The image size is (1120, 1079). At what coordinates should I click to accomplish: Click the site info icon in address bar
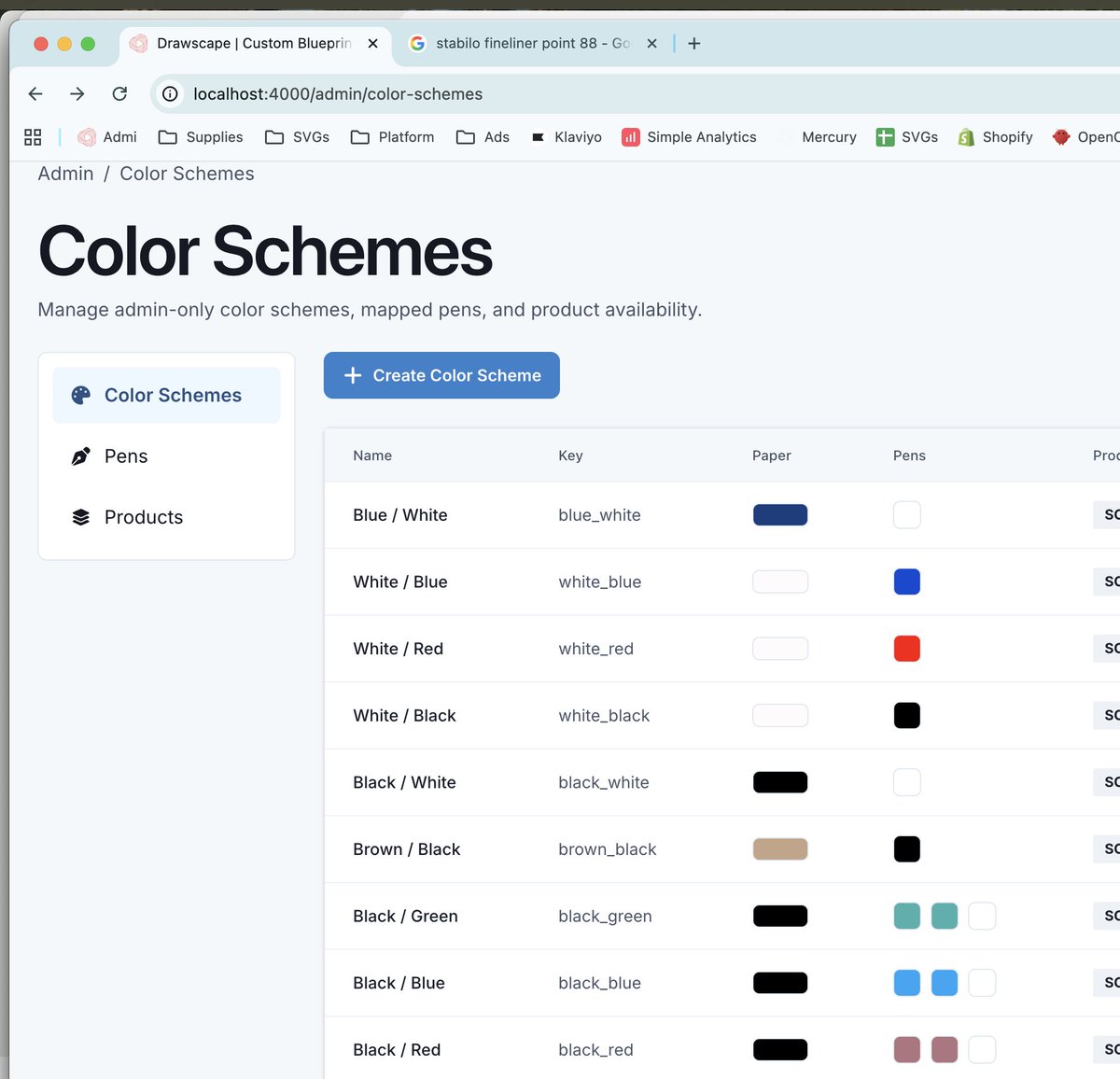click(x=170, y=94)
